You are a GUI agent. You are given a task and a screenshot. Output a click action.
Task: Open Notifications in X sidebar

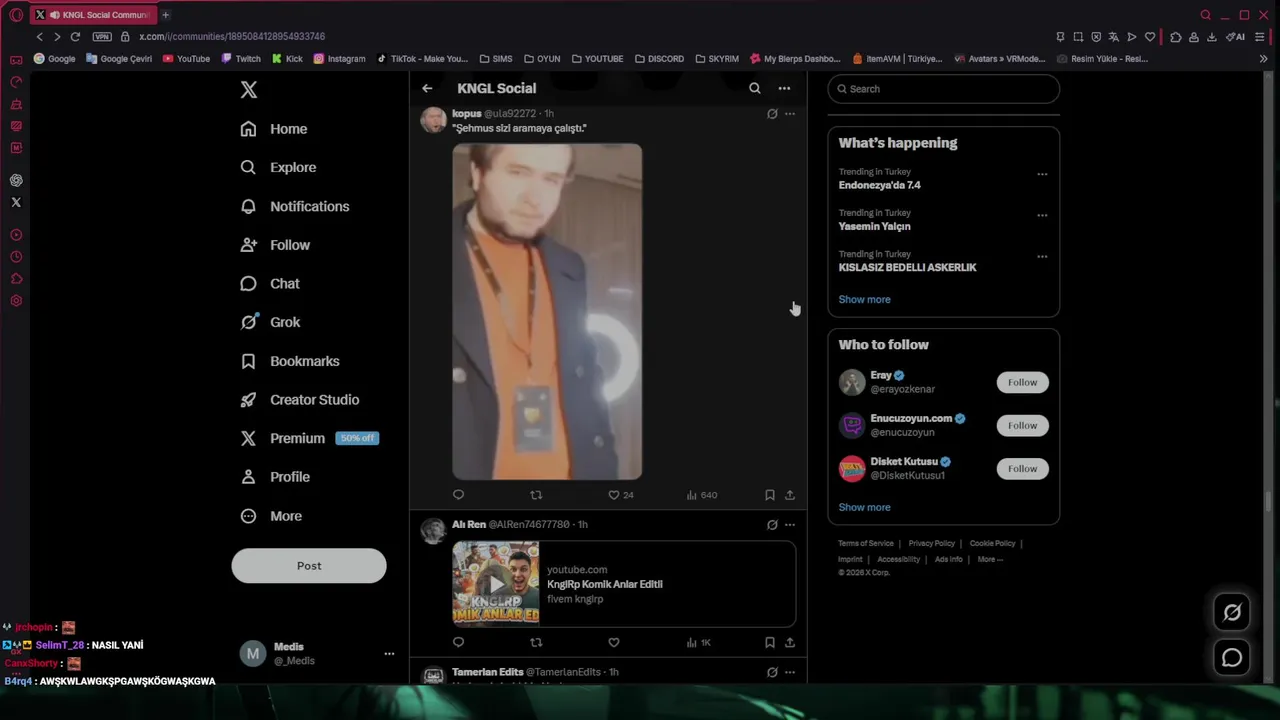point(295,206)
